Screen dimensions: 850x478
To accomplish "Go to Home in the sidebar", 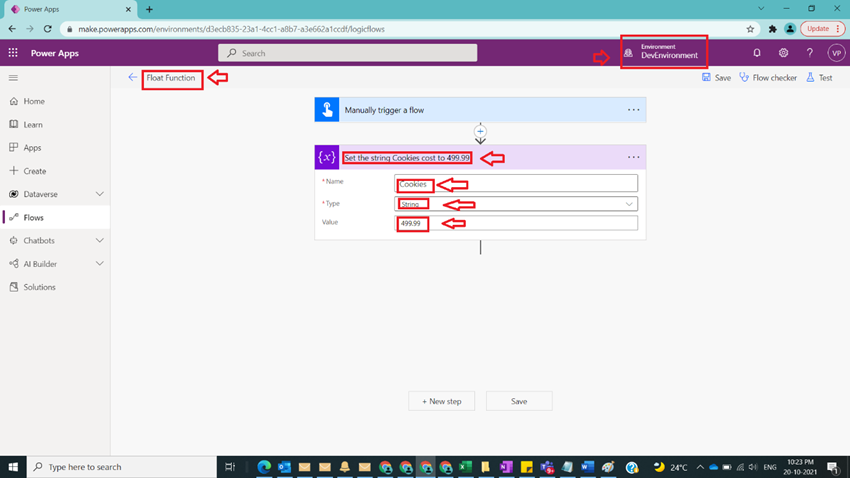I will tap(34, 101).
